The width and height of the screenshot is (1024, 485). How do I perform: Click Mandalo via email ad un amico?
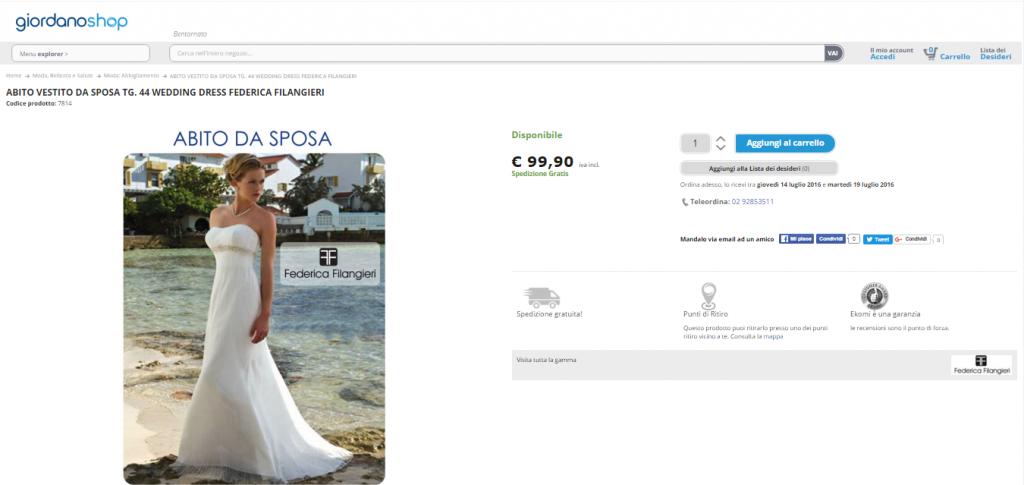pos(727,240)
